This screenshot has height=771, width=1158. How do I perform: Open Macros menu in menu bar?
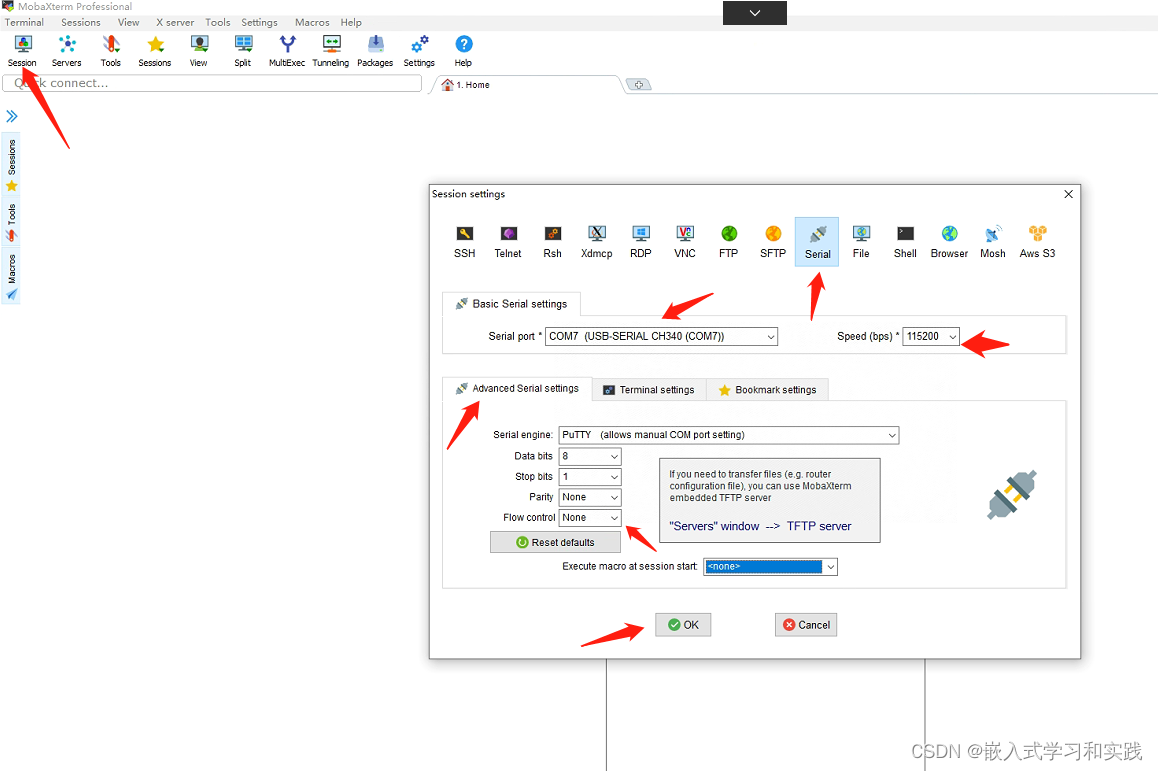(312, 22)
